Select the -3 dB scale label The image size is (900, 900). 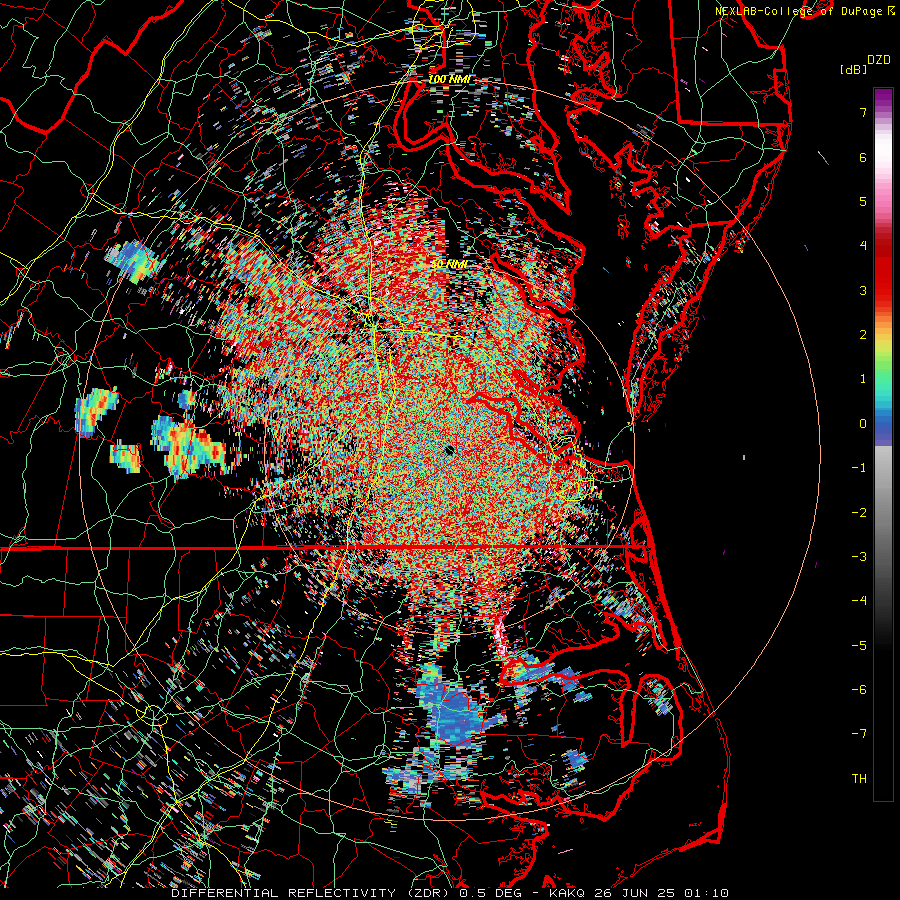click(859, 557)
